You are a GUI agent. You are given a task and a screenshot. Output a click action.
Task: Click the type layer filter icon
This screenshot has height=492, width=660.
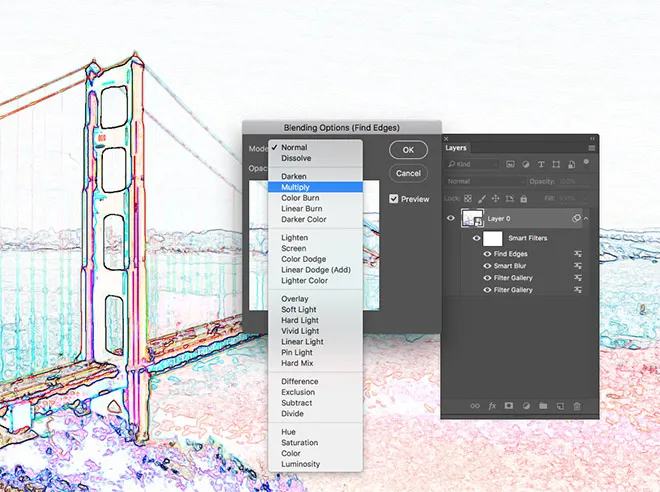(541, 164)
